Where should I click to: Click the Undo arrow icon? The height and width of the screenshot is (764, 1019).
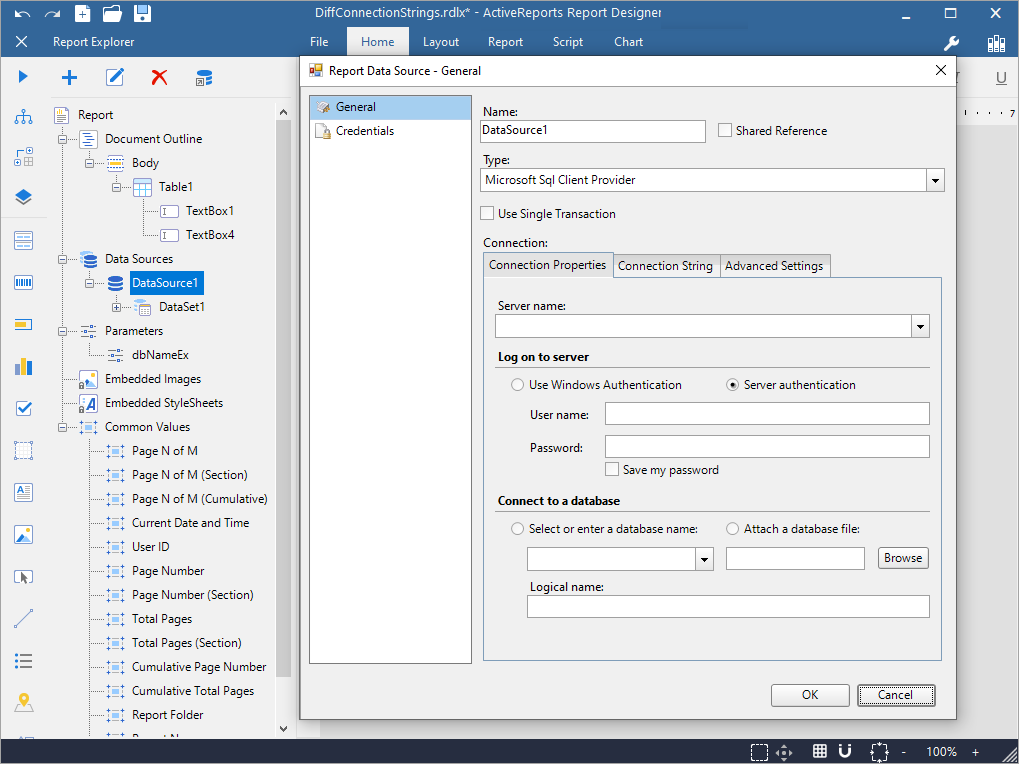click(21, 13)
